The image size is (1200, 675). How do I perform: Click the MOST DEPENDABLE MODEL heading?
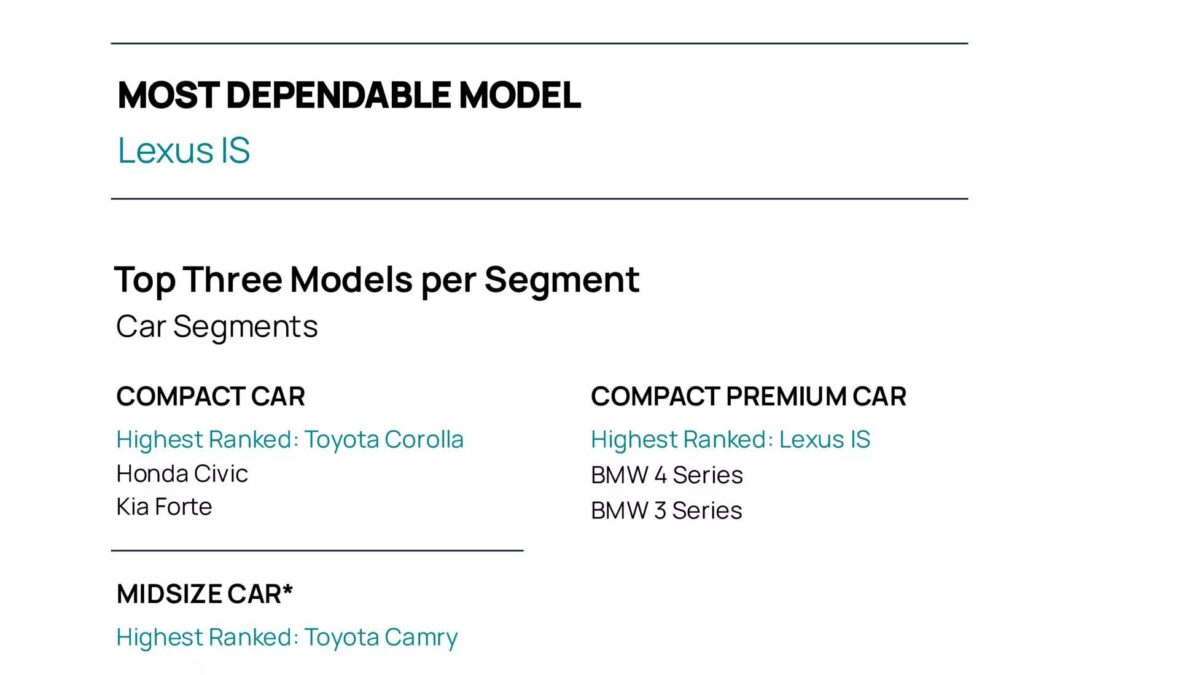tap(349, 95)
